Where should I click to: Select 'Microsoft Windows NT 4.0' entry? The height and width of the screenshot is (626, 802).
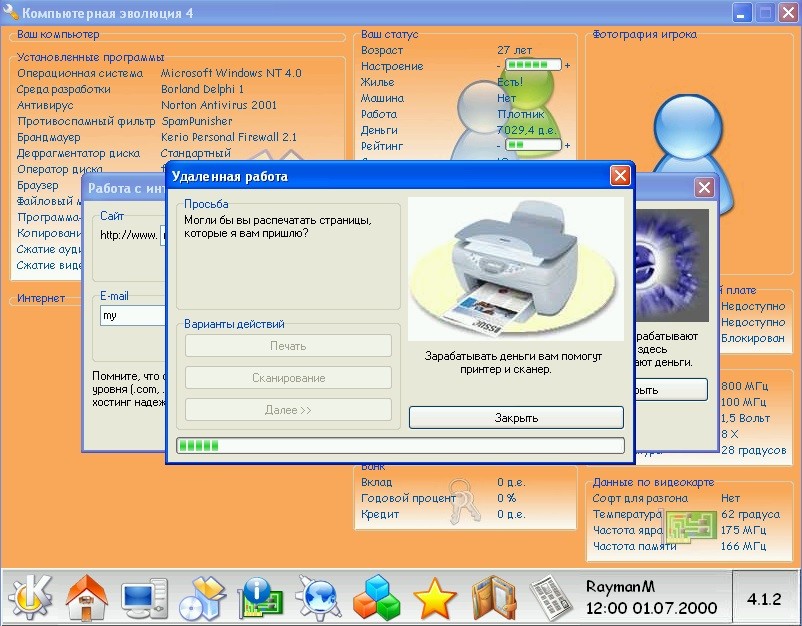(x=231, y=73)
